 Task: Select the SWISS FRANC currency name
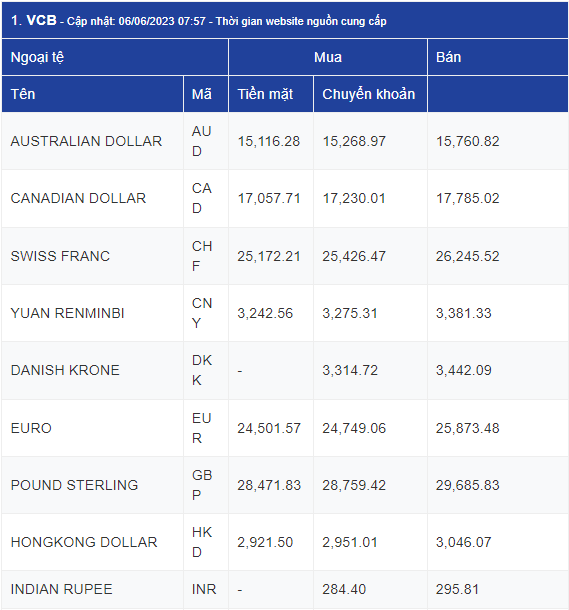coord(60,256)
